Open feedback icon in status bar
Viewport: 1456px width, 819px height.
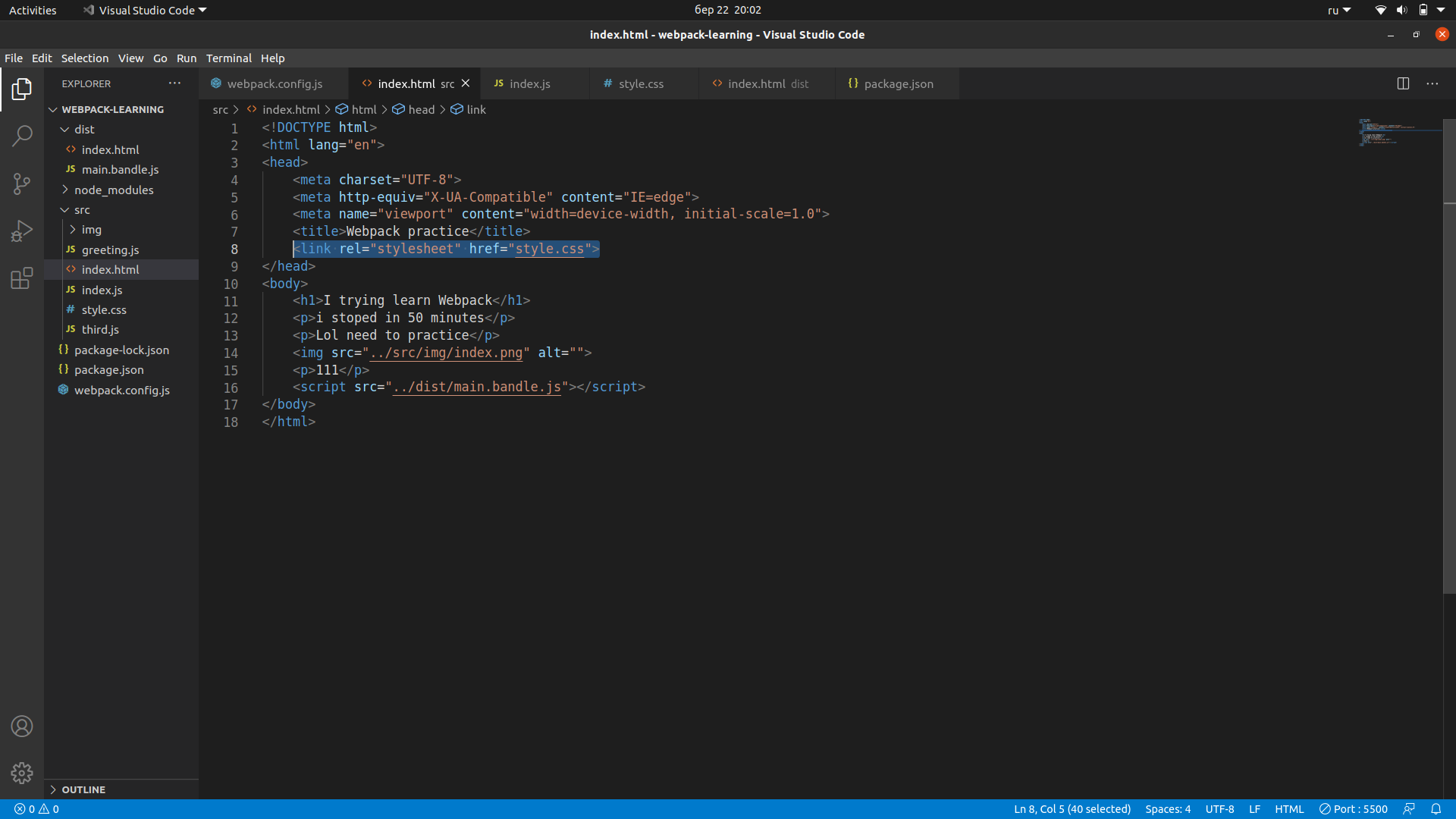pos(1409,809)
